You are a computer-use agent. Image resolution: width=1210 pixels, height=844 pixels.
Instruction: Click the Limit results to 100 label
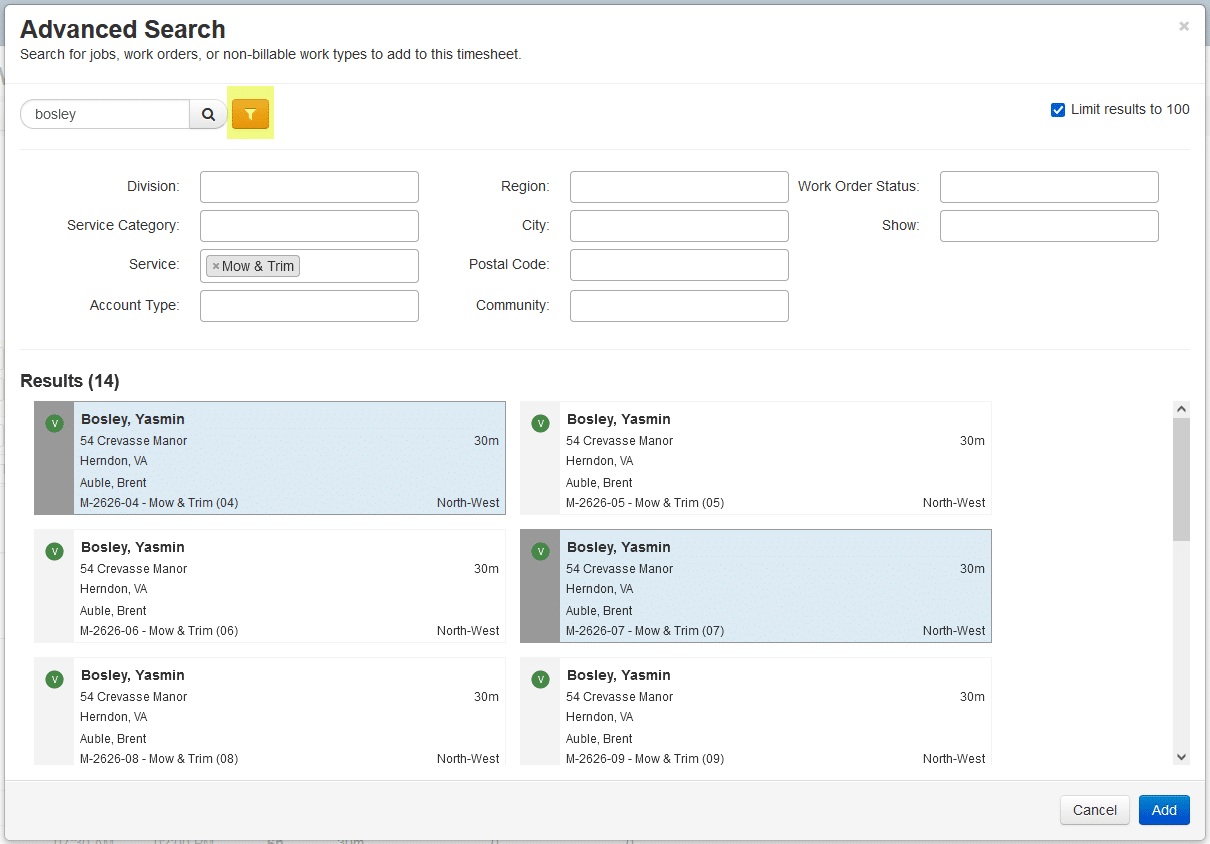[x=1130, y=110]
